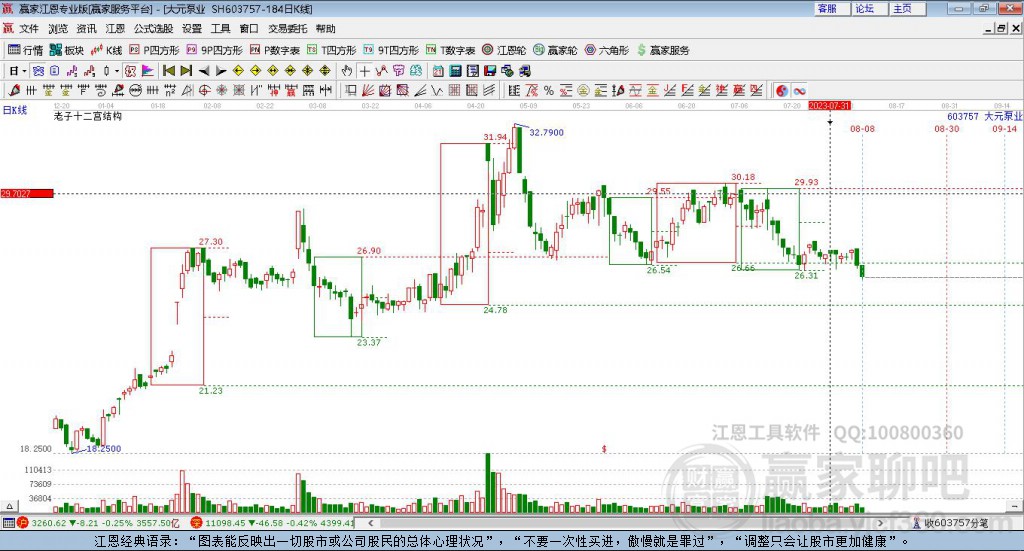Click the yin-yang taiji icon
The width and height of the screenshot is (1024, 551).
coord(782,91)
